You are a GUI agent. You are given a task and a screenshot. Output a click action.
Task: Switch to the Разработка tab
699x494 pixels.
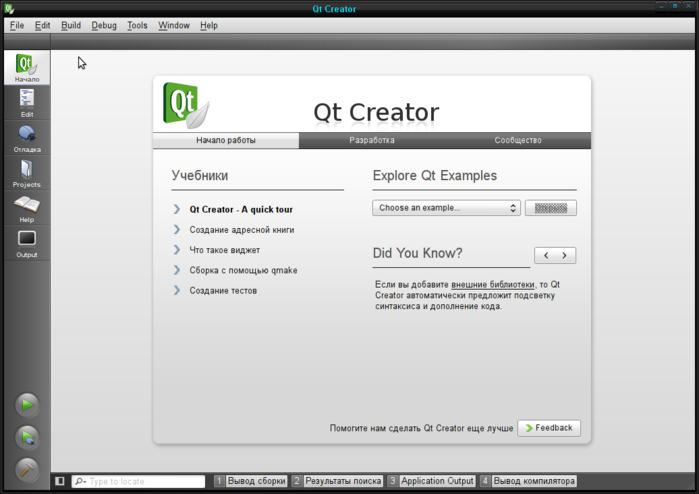point(372,140)
